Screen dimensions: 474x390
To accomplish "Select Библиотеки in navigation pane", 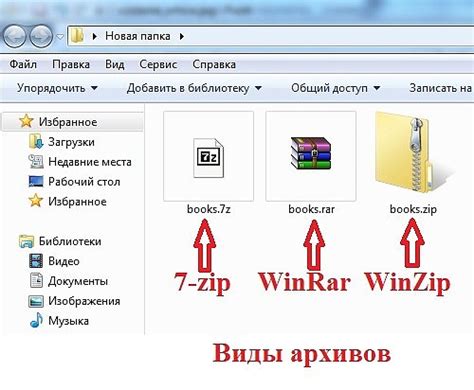I will pos(70,241).
